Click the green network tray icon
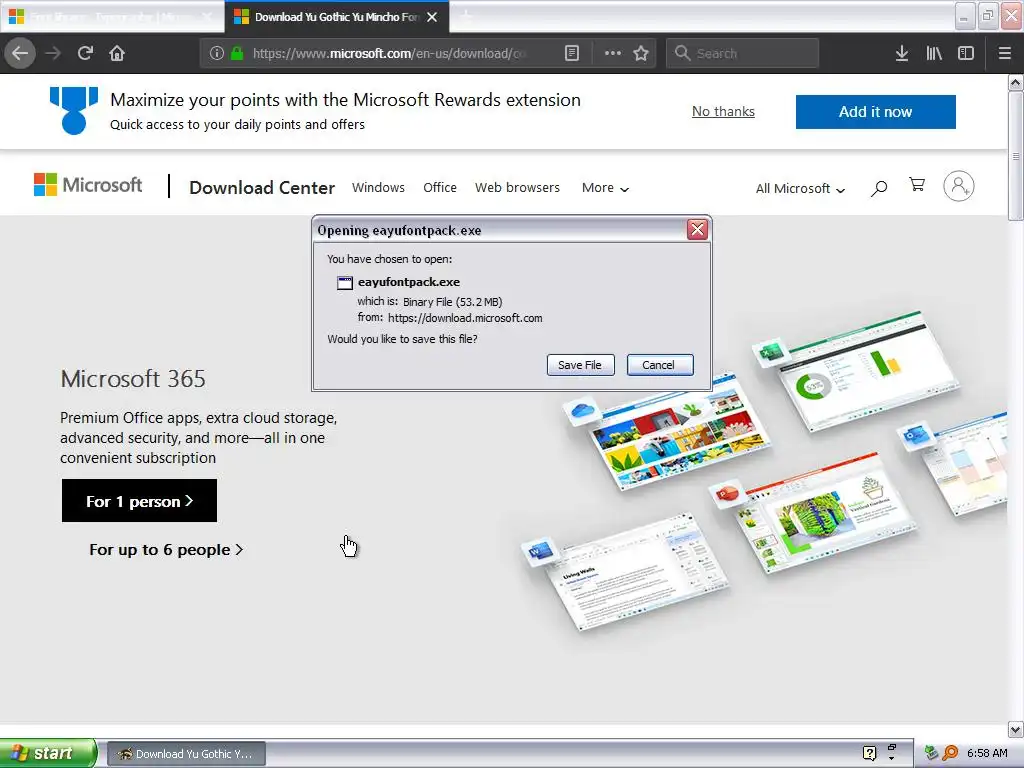 (x=931, y=753)
